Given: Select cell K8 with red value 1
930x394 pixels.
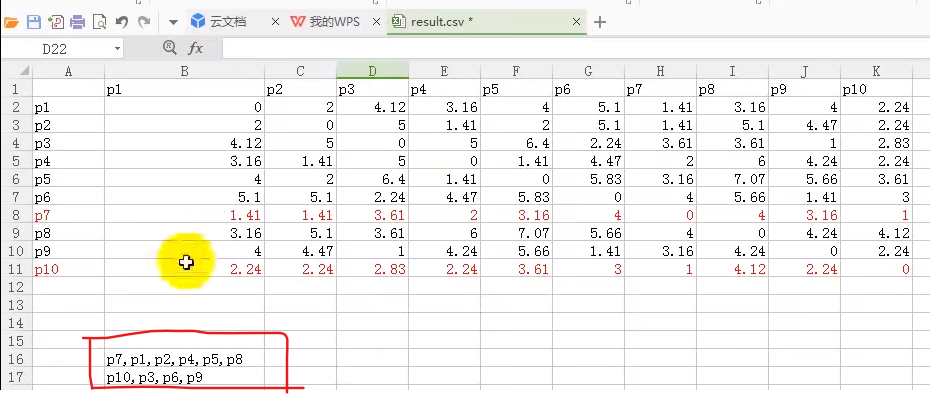Looking at the screenshot, I should point(877,215).
